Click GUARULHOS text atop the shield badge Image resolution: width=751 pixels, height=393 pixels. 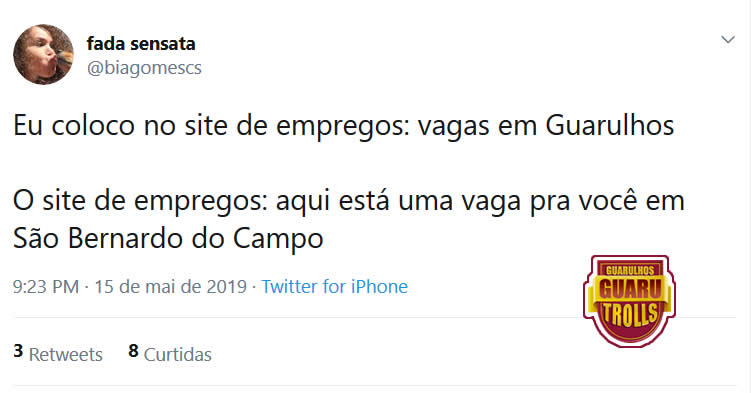tap(630, 270)
